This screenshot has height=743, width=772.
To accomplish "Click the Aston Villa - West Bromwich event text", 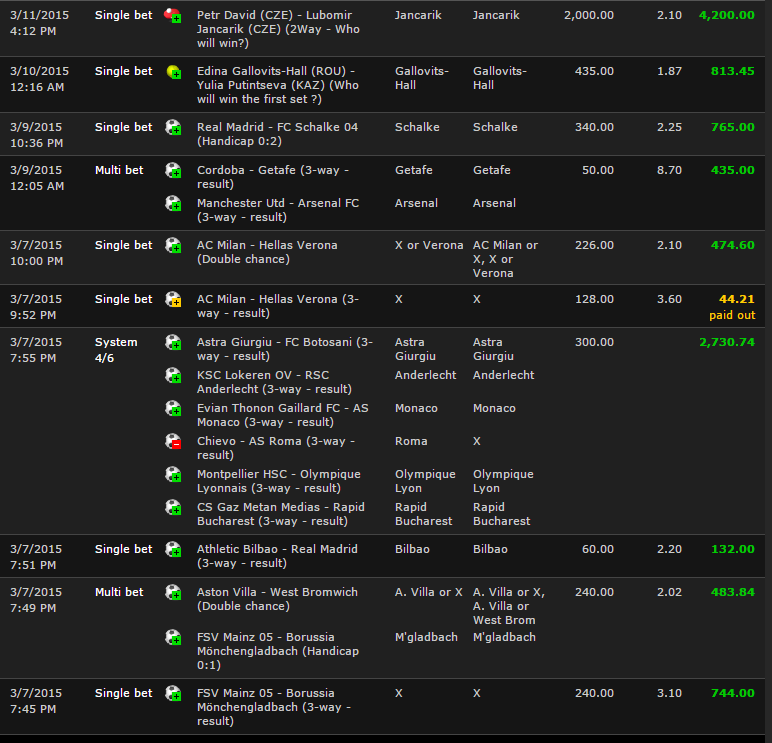I will (x=277, y=599).
